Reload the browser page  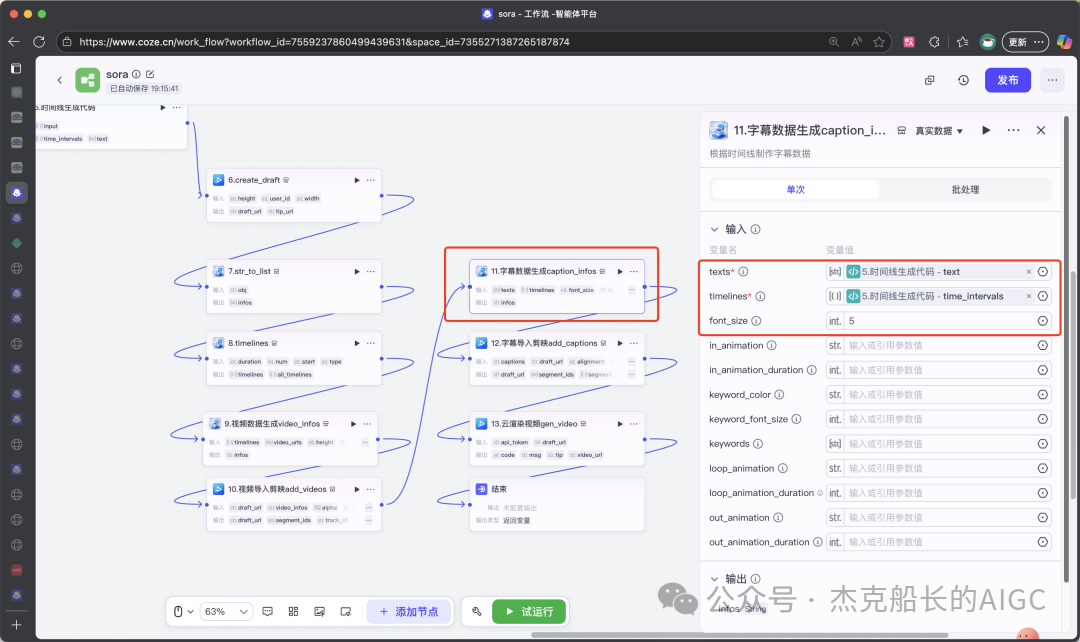pyautogui.click(x=39, y=42)
